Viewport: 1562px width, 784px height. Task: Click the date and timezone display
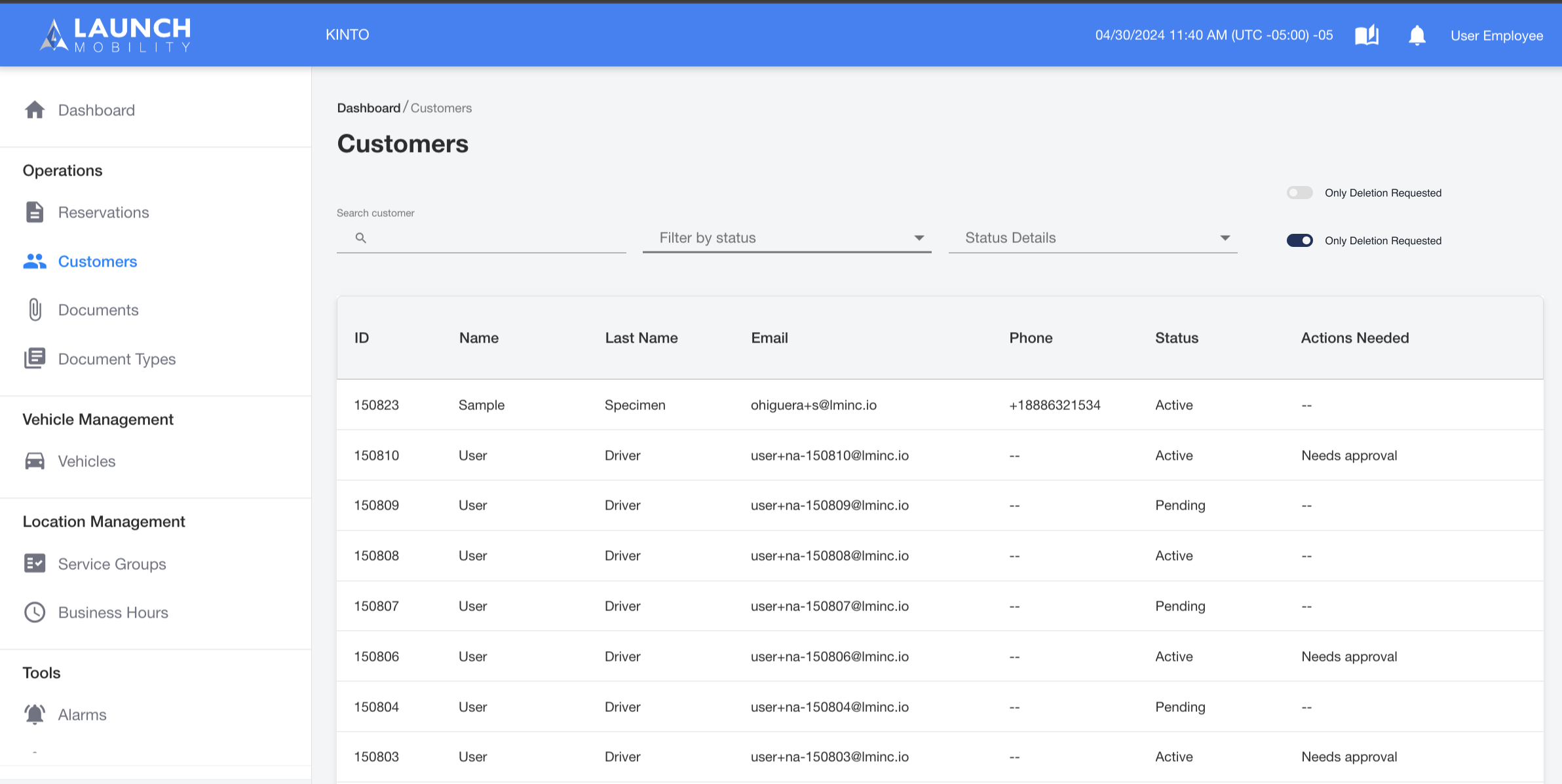click(x=1213, y=35)
